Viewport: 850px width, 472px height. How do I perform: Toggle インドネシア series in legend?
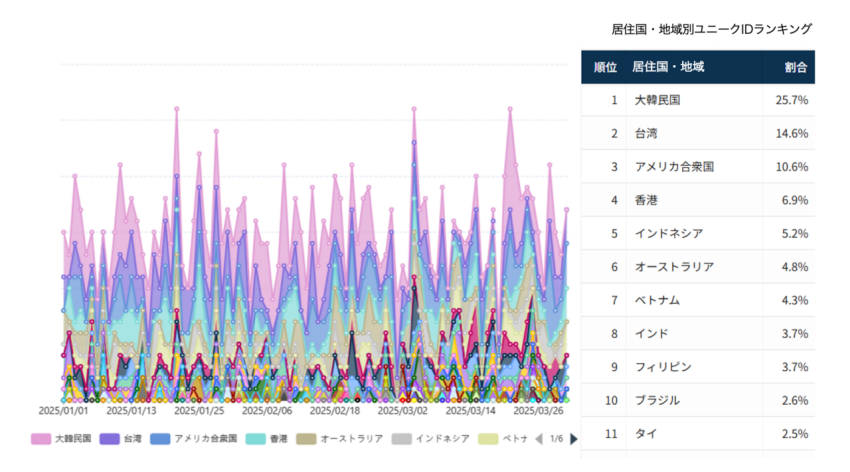pyautogui.click(x=431, y=439)
